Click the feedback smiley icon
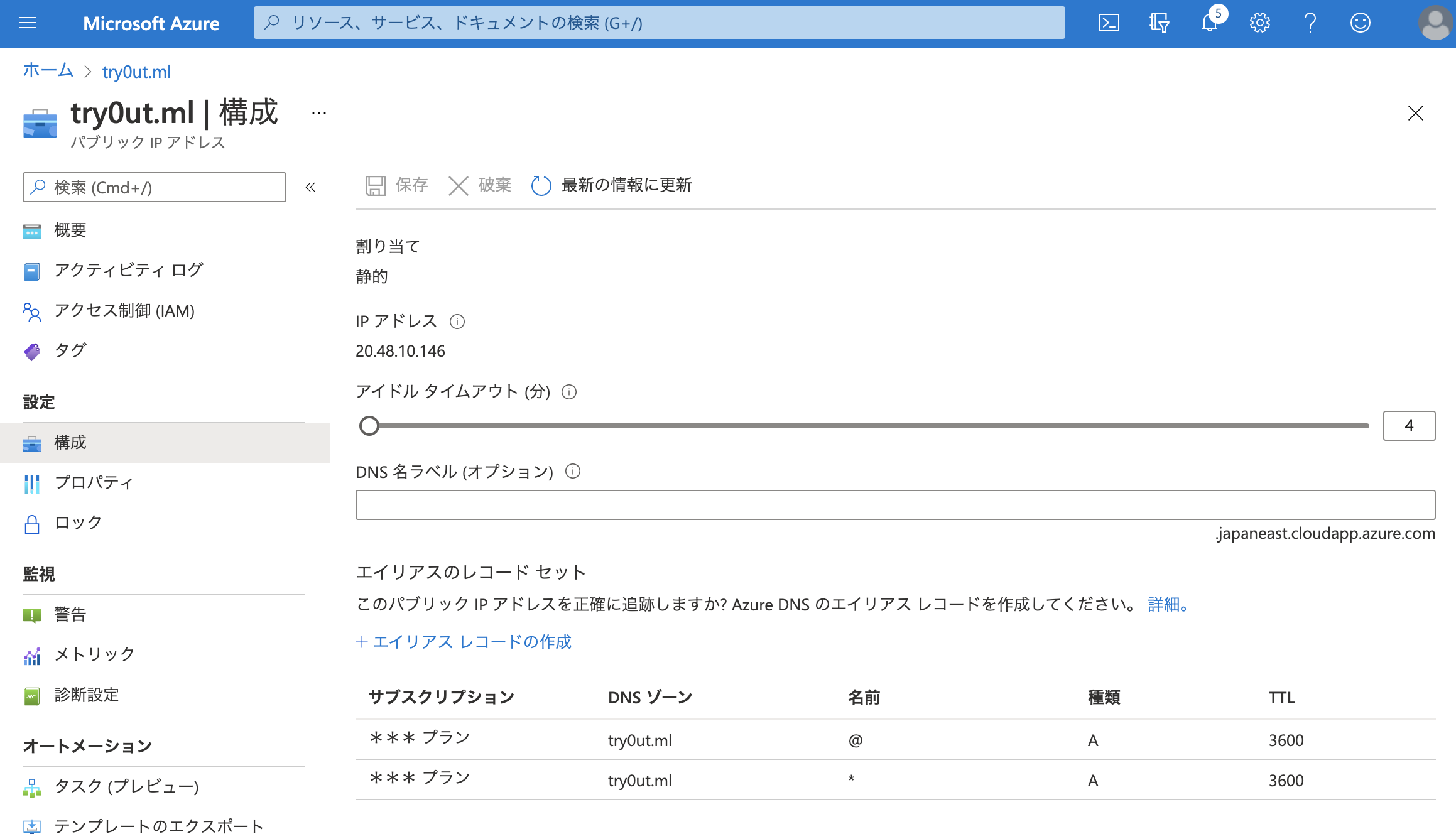Viewport: 1456px width, 834px height. pos(1360,23)
